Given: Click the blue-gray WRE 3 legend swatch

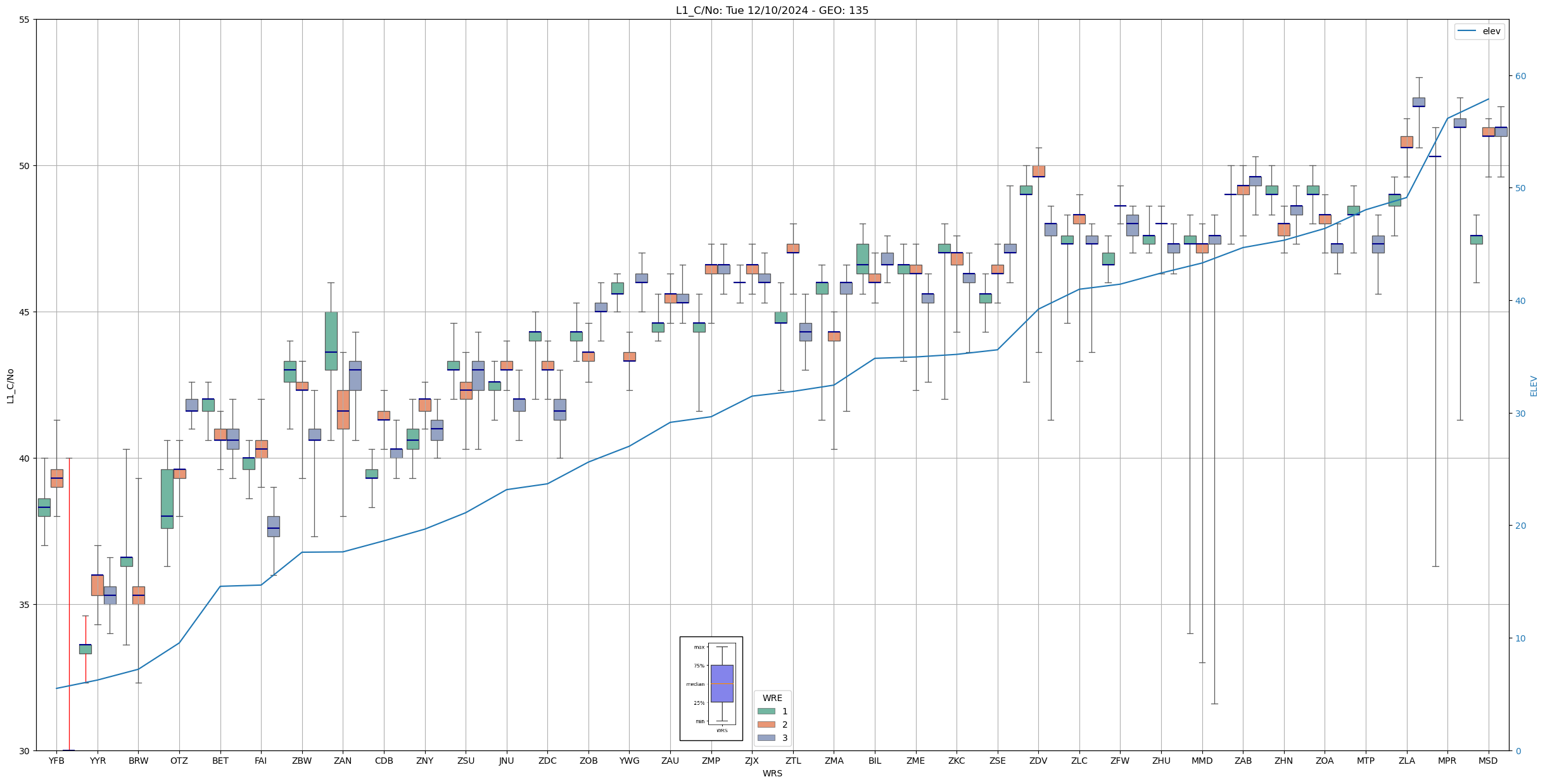Looking at the screenshot, I should 766,738.
